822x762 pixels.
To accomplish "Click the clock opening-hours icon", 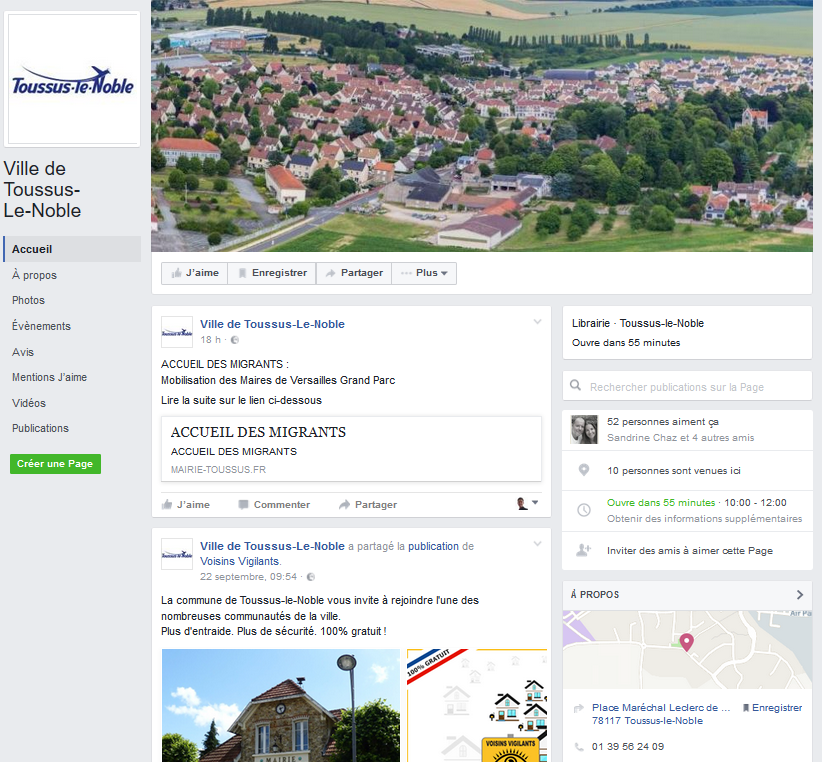I will tap(583, 509).
